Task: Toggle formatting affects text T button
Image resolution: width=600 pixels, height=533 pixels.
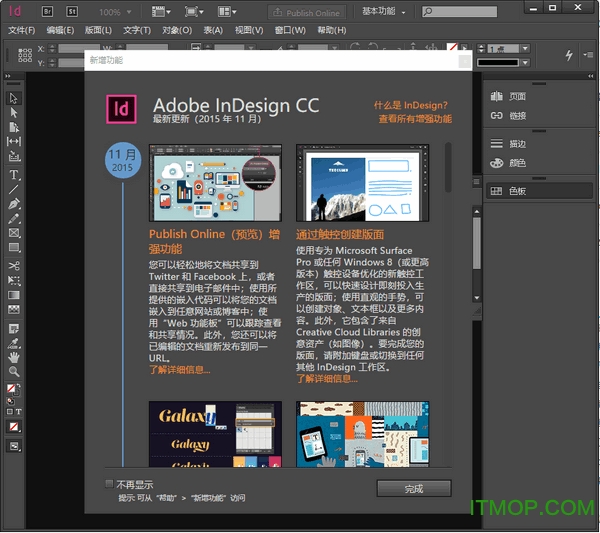Action: click(x=18, y=412)
